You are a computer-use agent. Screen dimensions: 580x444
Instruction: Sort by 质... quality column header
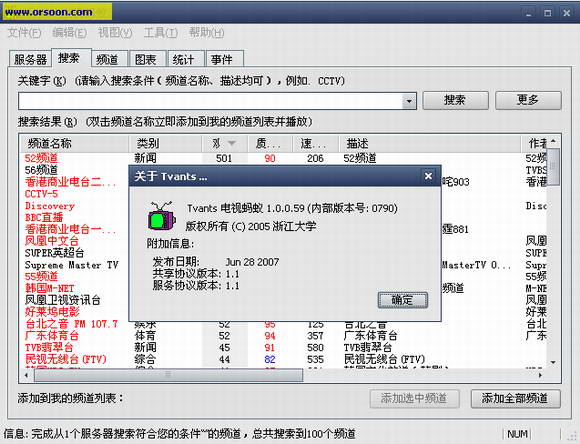[x=270, y=143]
